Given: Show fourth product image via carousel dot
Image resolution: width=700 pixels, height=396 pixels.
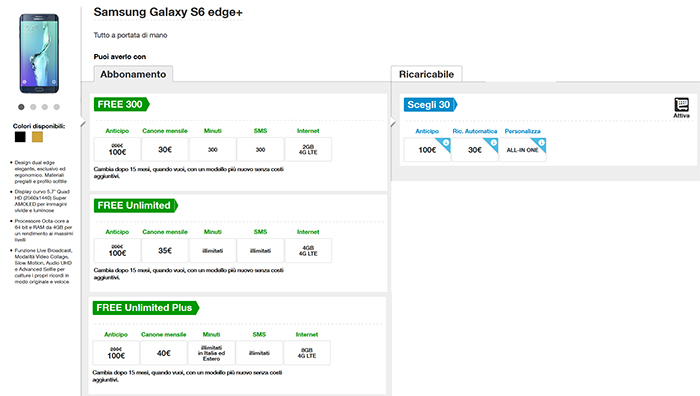Looking at the screenshot, I should click(x=57, y=107).
